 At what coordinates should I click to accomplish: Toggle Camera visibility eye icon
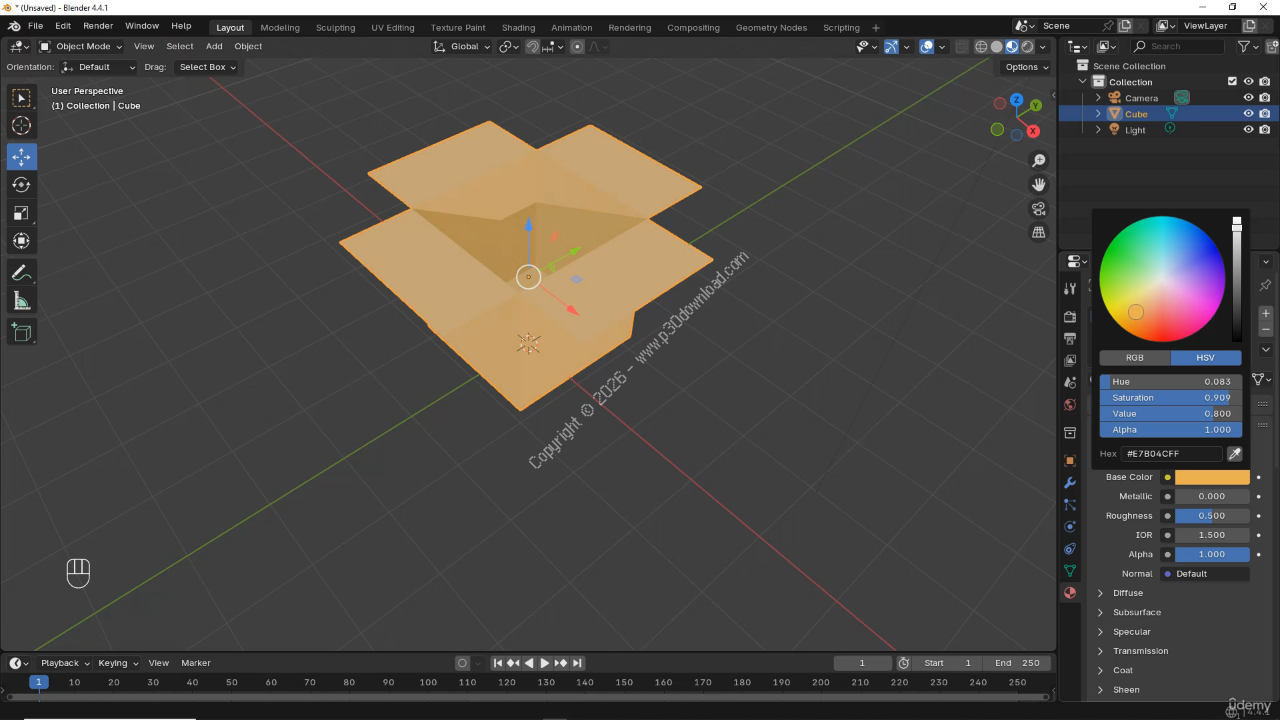coord(1248,98)
